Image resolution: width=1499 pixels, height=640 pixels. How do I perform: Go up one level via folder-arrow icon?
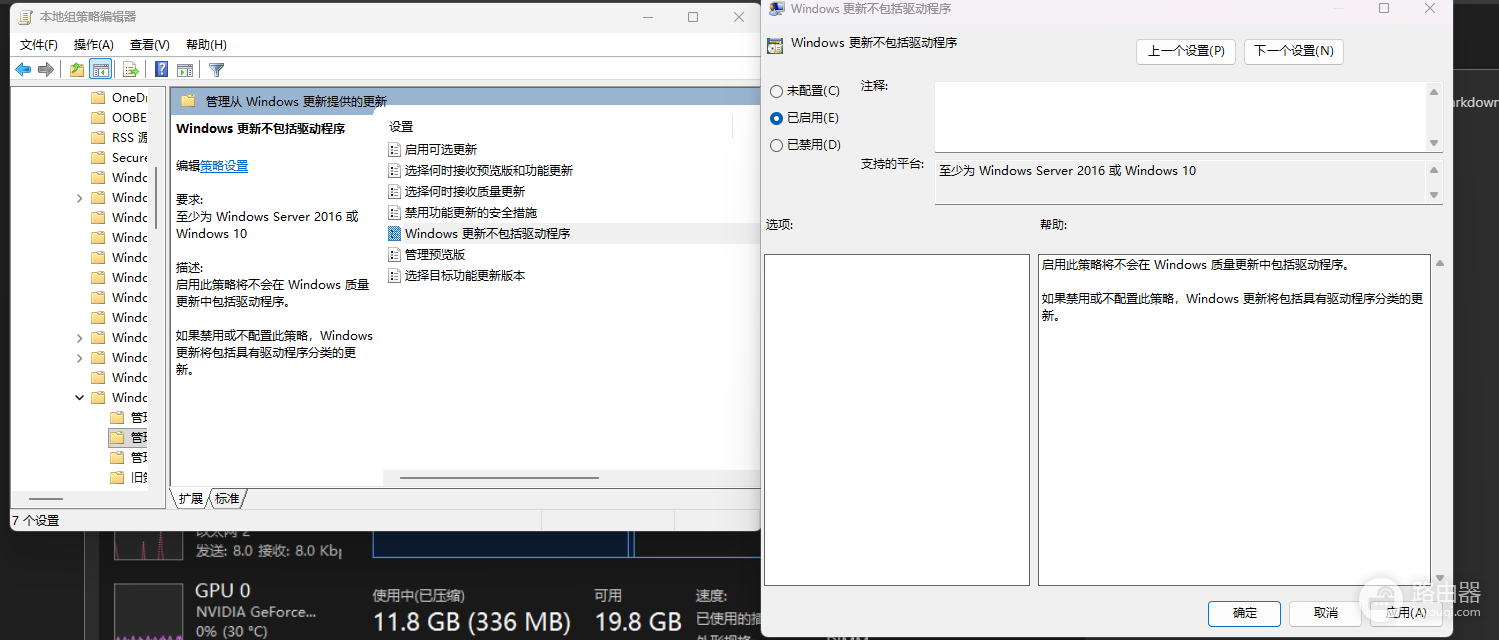[x=77, y=69]
